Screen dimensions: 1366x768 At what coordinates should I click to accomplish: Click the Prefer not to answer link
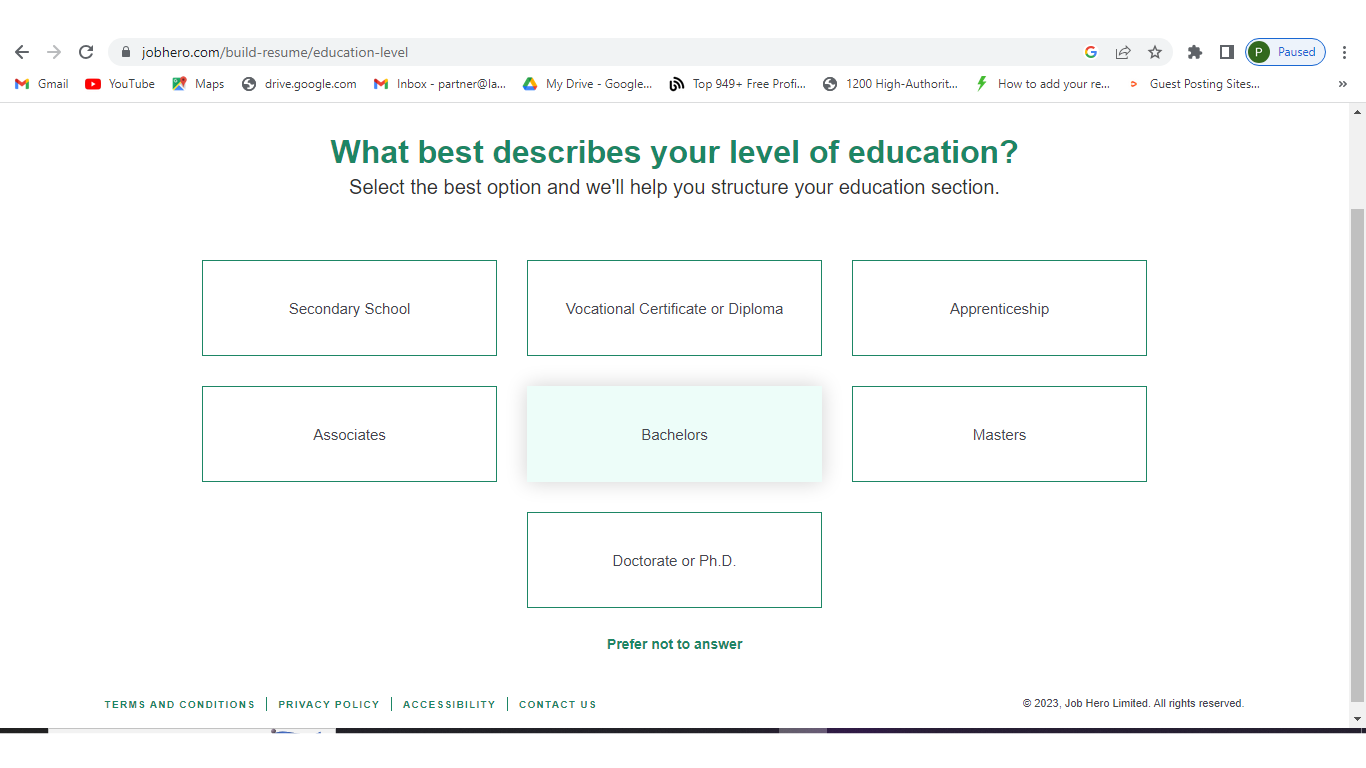tap(674, 644)
